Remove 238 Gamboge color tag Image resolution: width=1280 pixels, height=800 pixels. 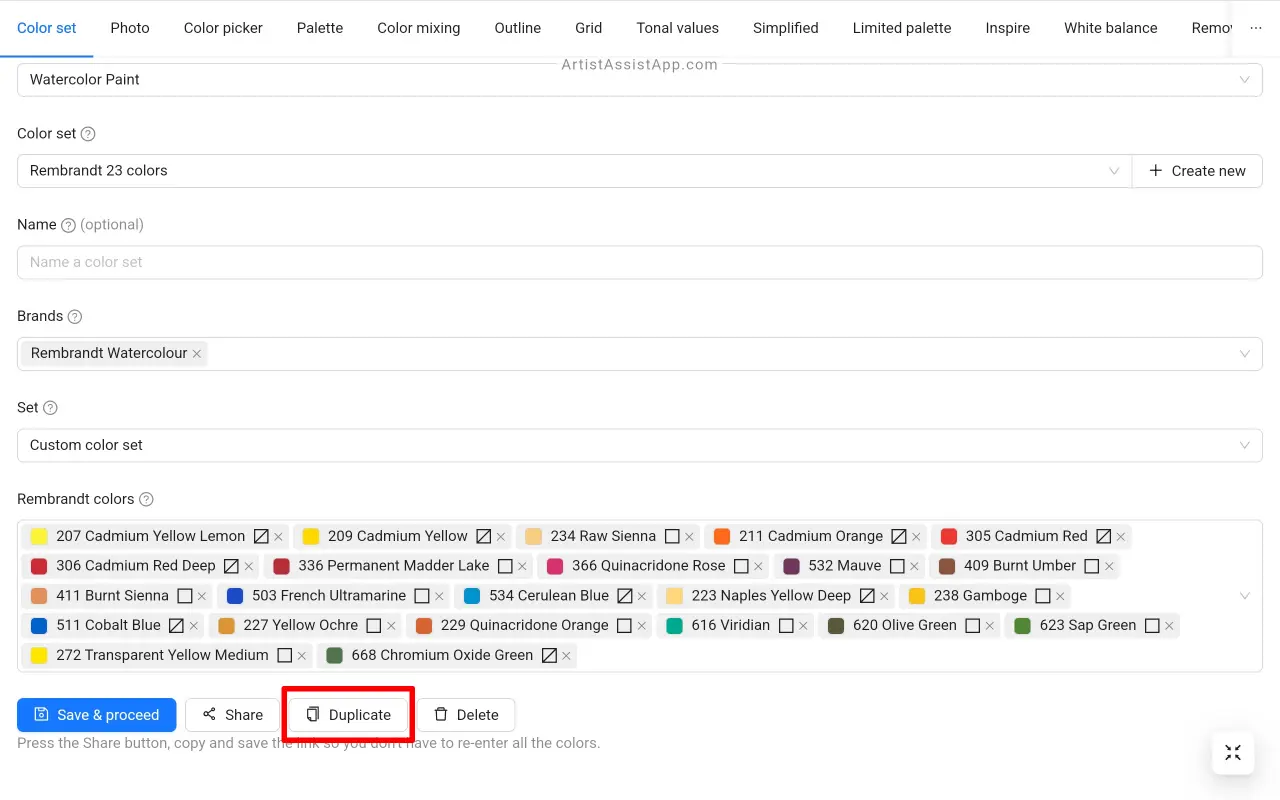pyautogui.click(x=1060, y=597)
